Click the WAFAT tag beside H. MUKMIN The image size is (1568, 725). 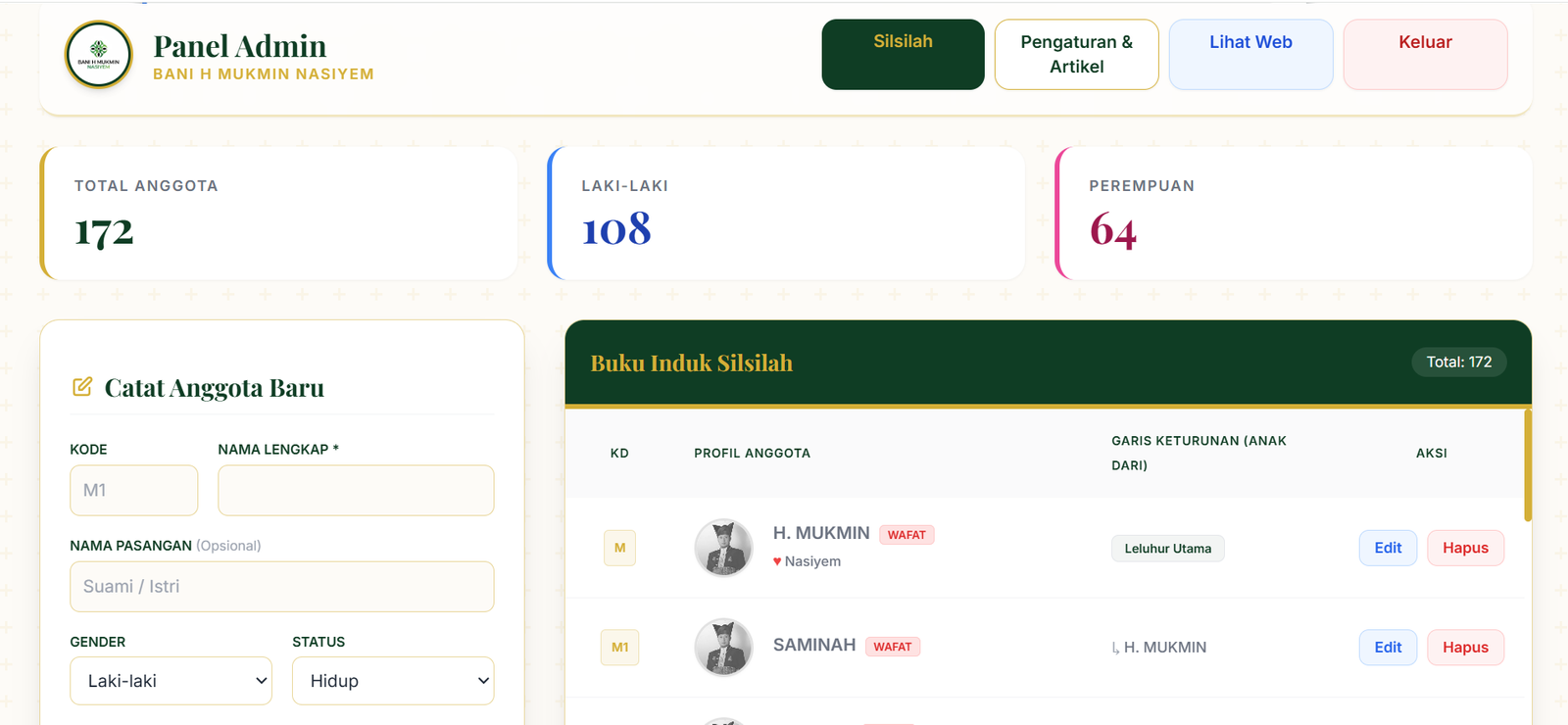(x=906, y=535)
